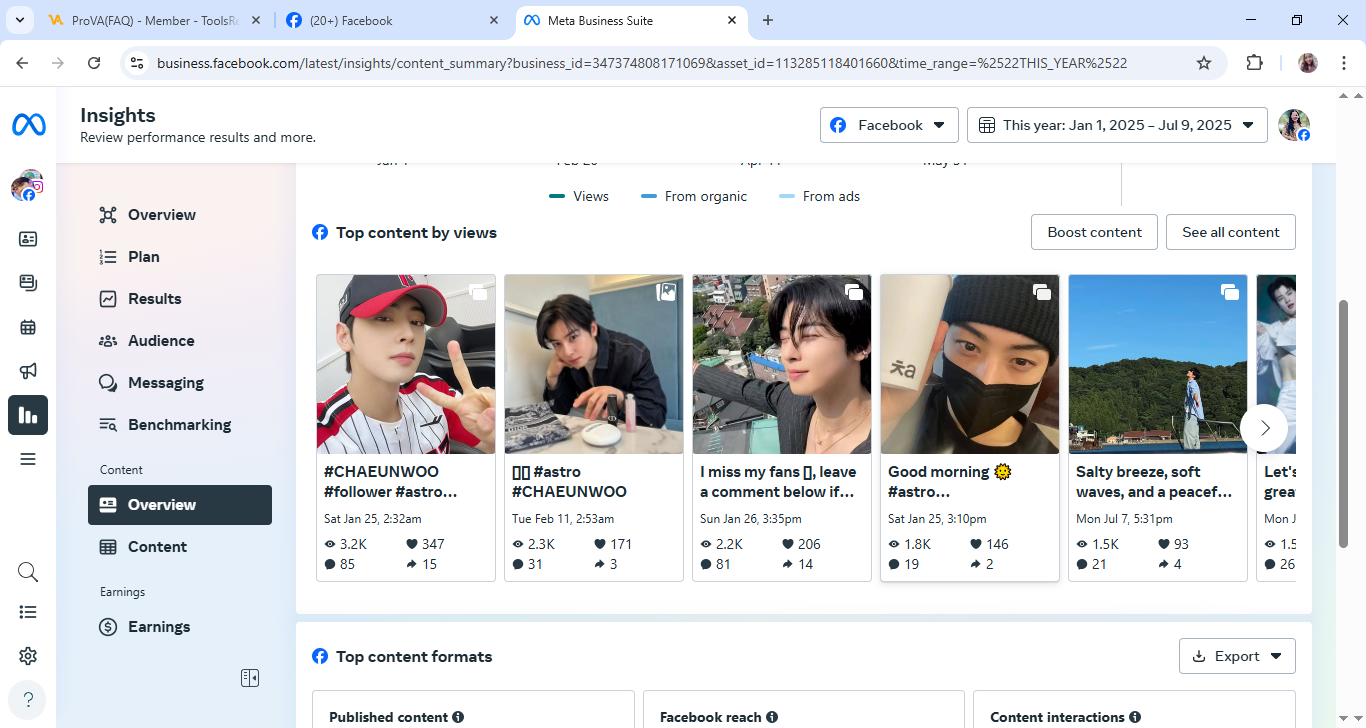Image resolution: width=1366 pixels, height=728 pixels.
Task: View site information icon in address bar
Action: [x=137, y=63]
